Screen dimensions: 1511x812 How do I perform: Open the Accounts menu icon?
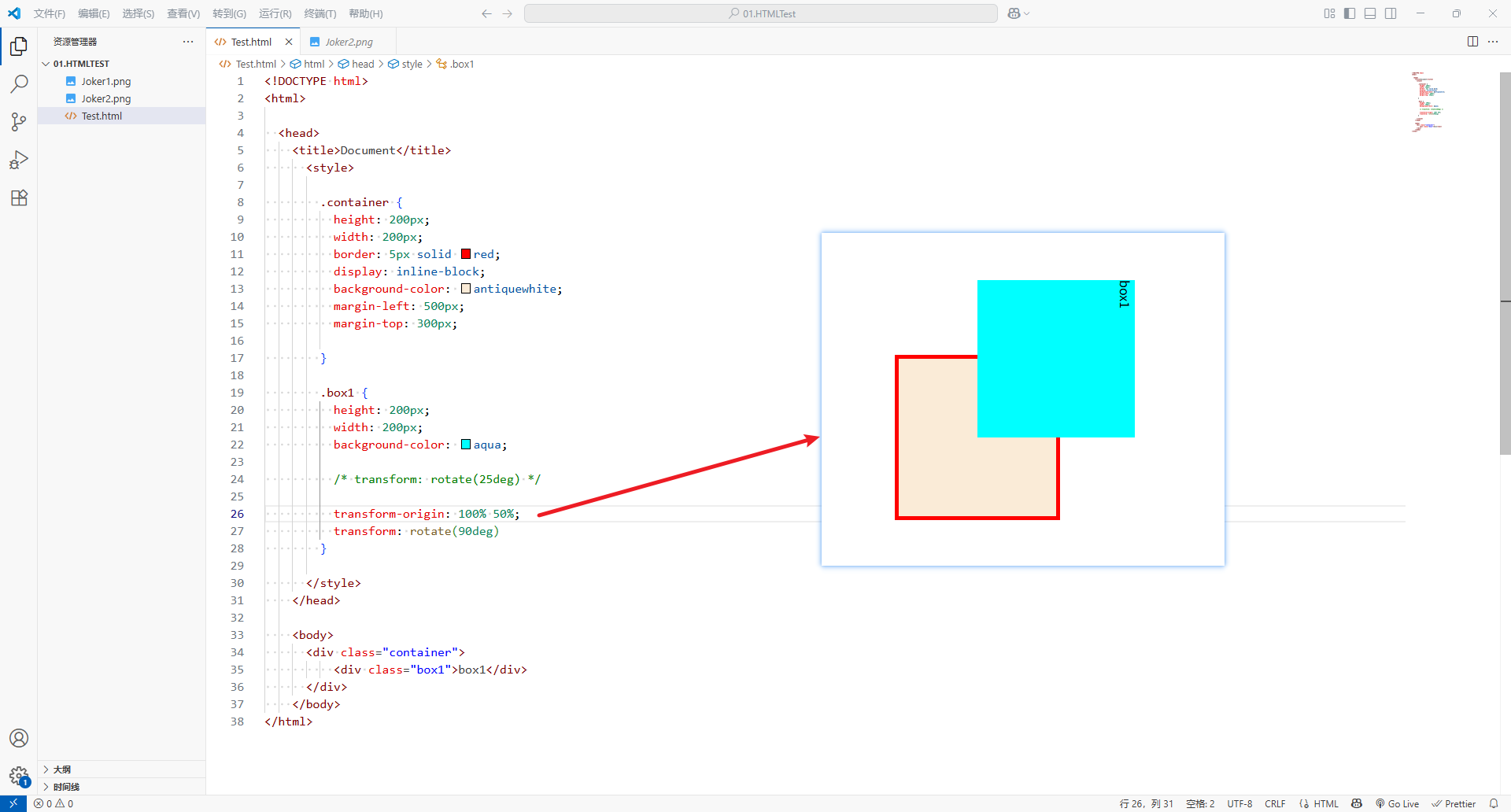pos(19,738)
